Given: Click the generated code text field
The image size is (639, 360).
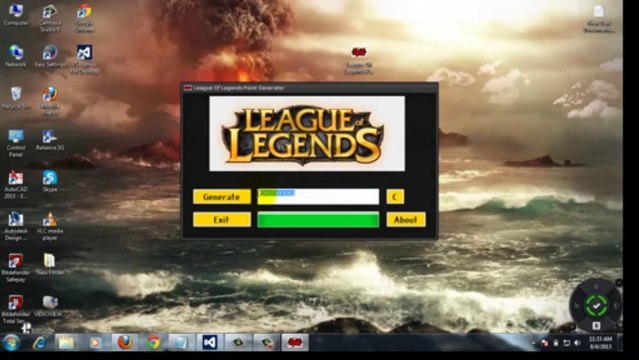Looking at the screenshot, I should (318, 197).
